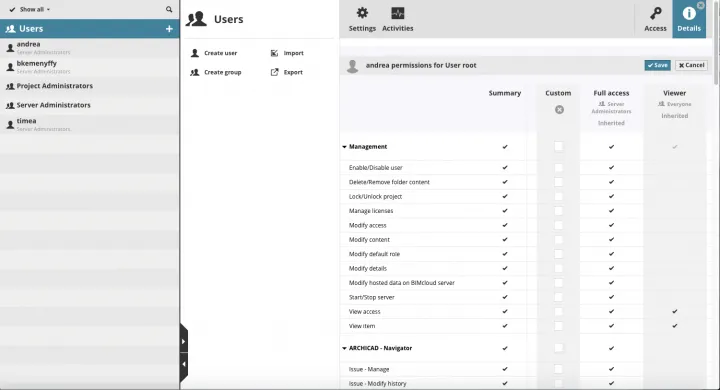This screenshot has height=390, width=720.
Task: Collapse the Management section
Action: pos(344,147)
